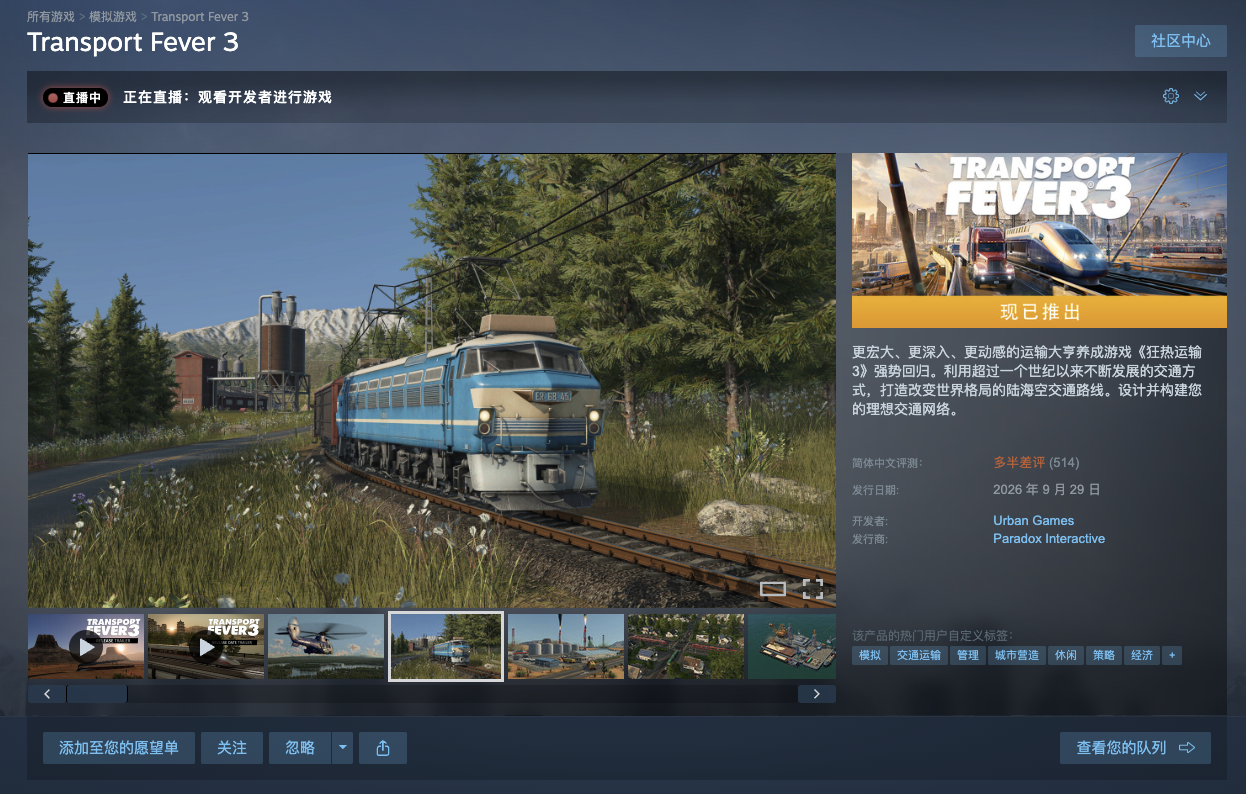Go to 模拟游戏 breadcrumb link
1246x794 pixels.
pyautogui.click(x=113, y=17)
